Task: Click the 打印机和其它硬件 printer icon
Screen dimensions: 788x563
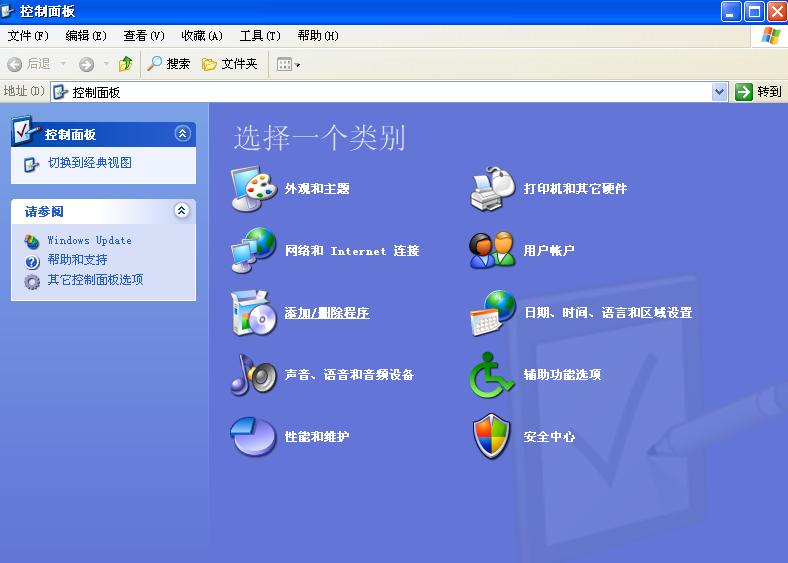Action: pyautogui.click(x=492, y=189)
